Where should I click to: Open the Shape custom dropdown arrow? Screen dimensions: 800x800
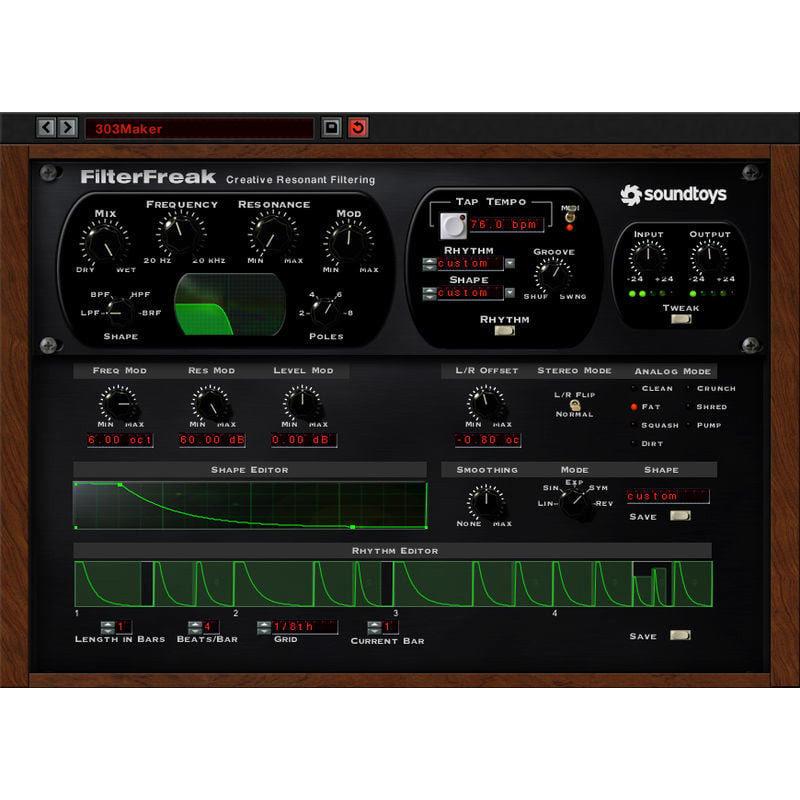tap(509, 293)
